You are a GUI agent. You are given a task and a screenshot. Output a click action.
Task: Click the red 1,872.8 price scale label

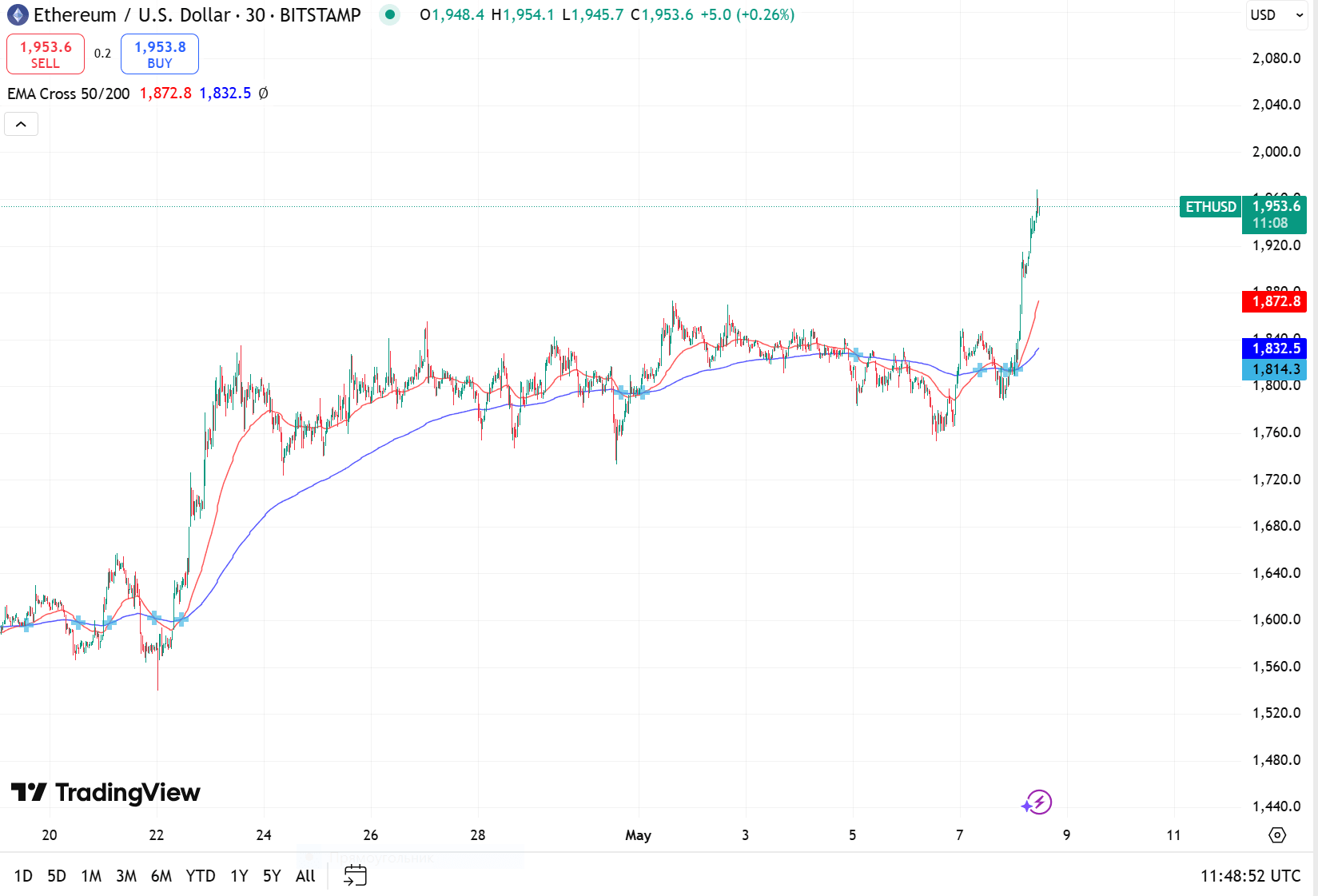(x=1275, y=301)
